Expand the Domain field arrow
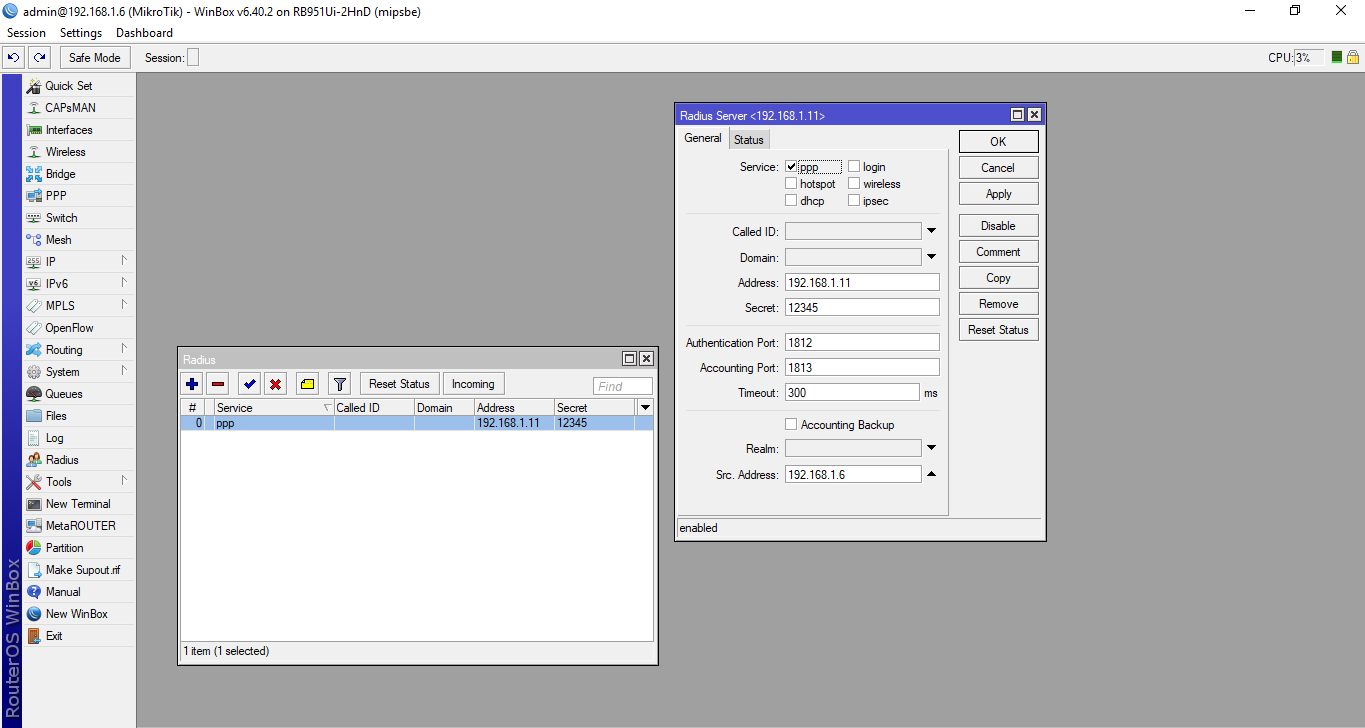This screenshot has width=1365, height=728. pyautogui.click(x=931, y=257)
